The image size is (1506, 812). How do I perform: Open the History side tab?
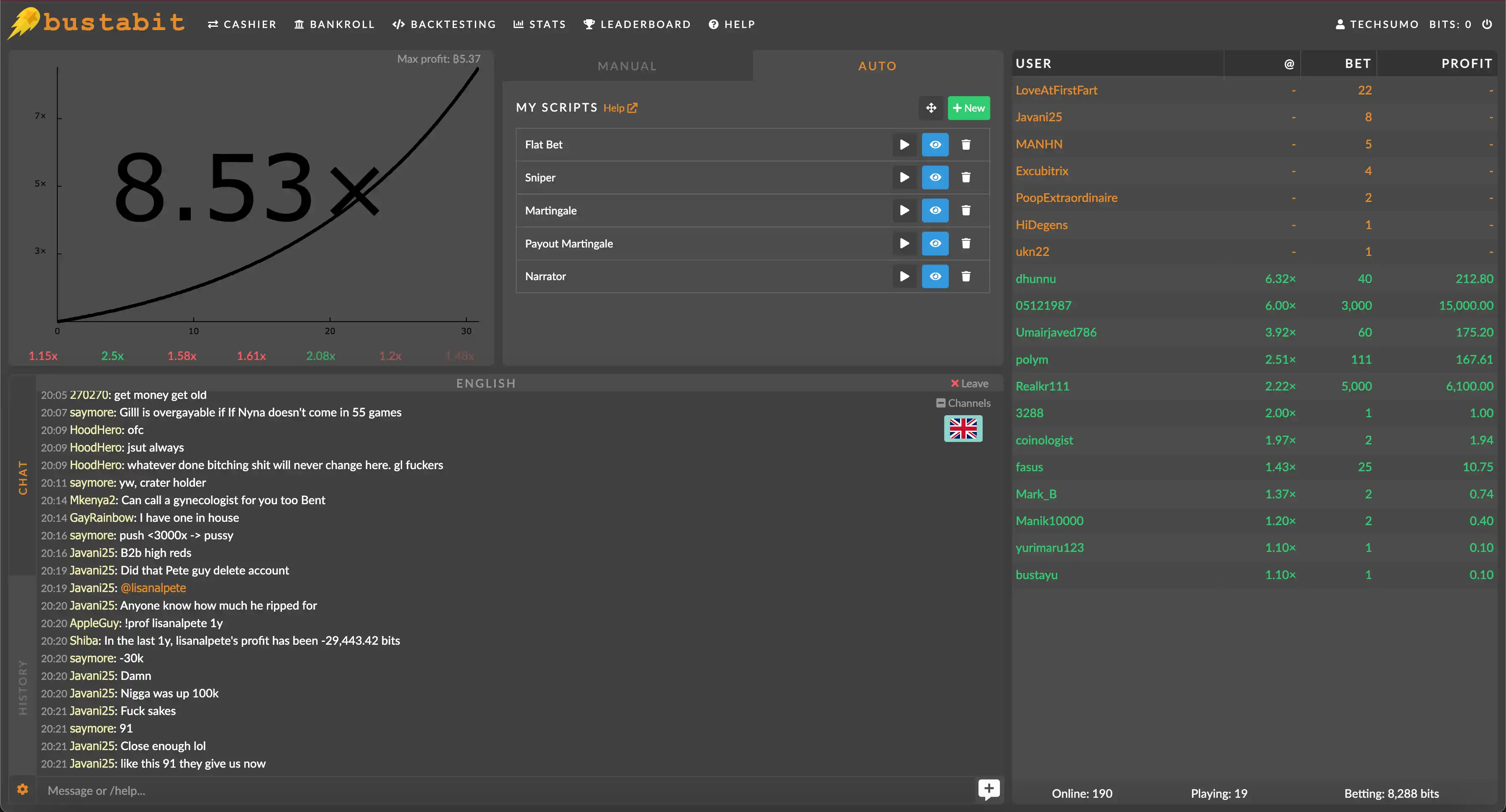(x=23, y=687)
